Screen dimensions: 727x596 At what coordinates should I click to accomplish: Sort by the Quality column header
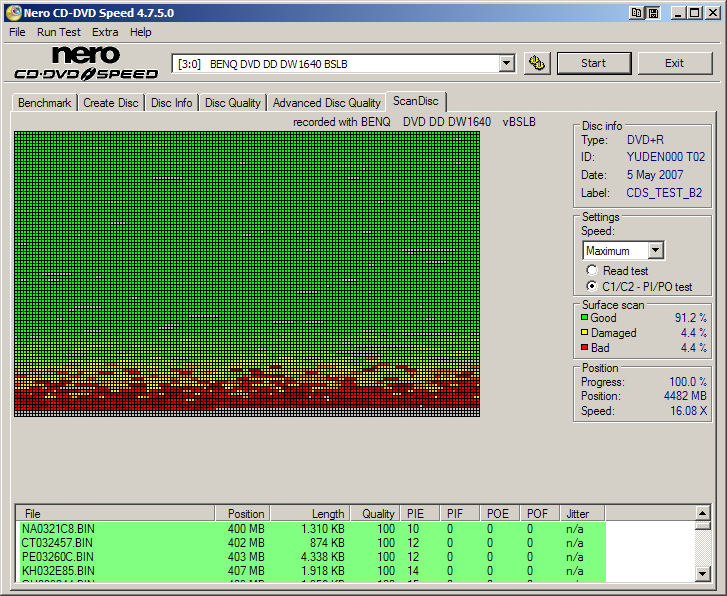point(375,513)
